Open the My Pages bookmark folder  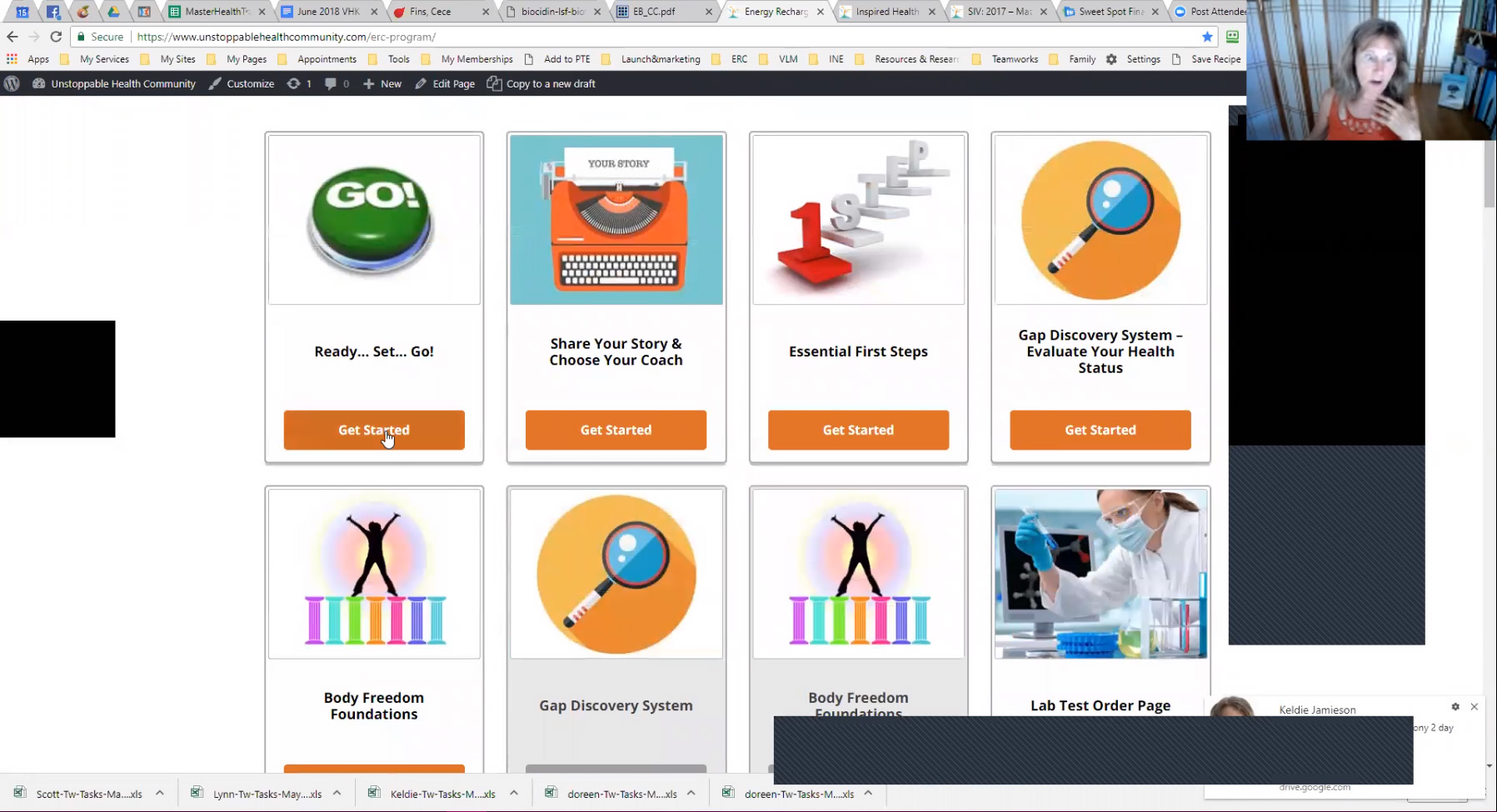pos(237,59)
